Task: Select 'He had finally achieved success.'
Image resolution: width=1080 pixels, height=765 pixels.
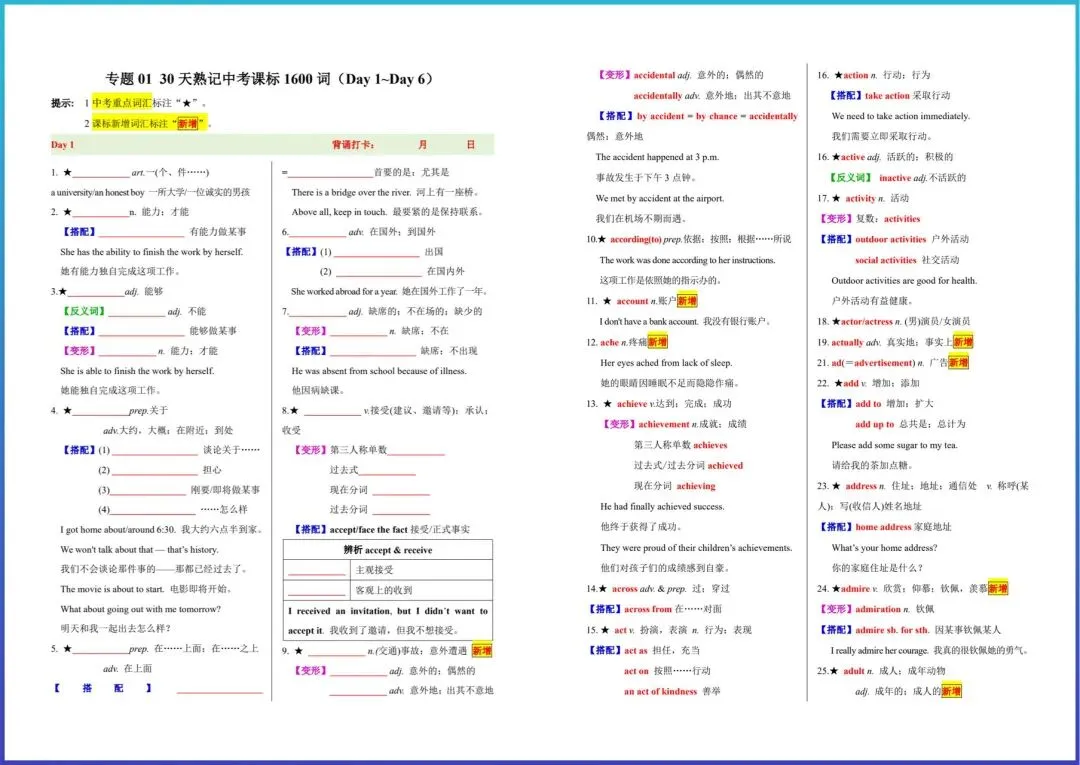Action: pos(662,507)
